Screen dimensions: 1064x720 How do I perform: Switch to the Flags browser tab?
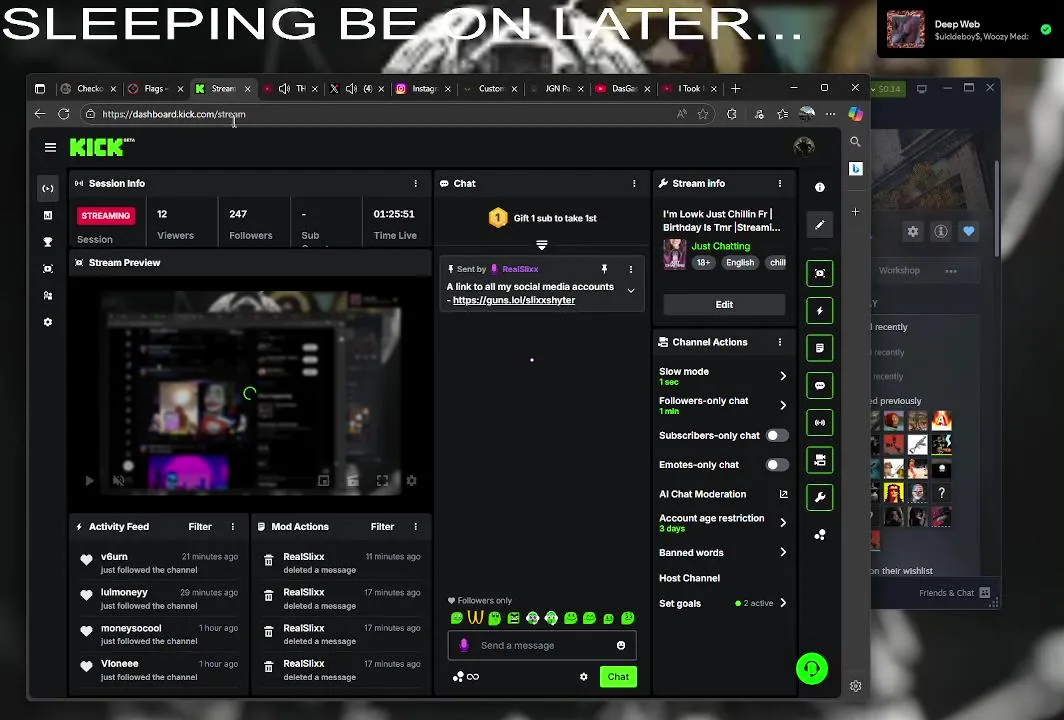(x=155, y=88)
